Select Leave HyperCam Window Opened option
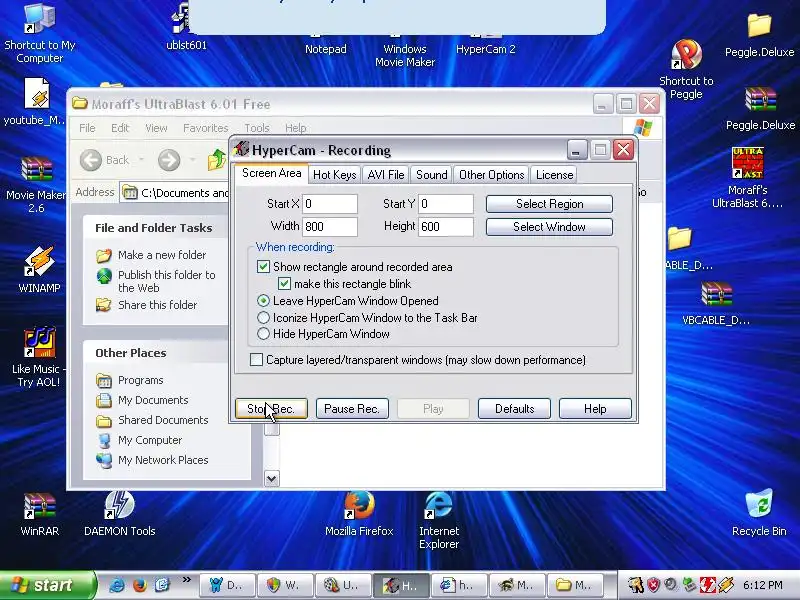This screenshot has width=800, height=600. [263, 301]
